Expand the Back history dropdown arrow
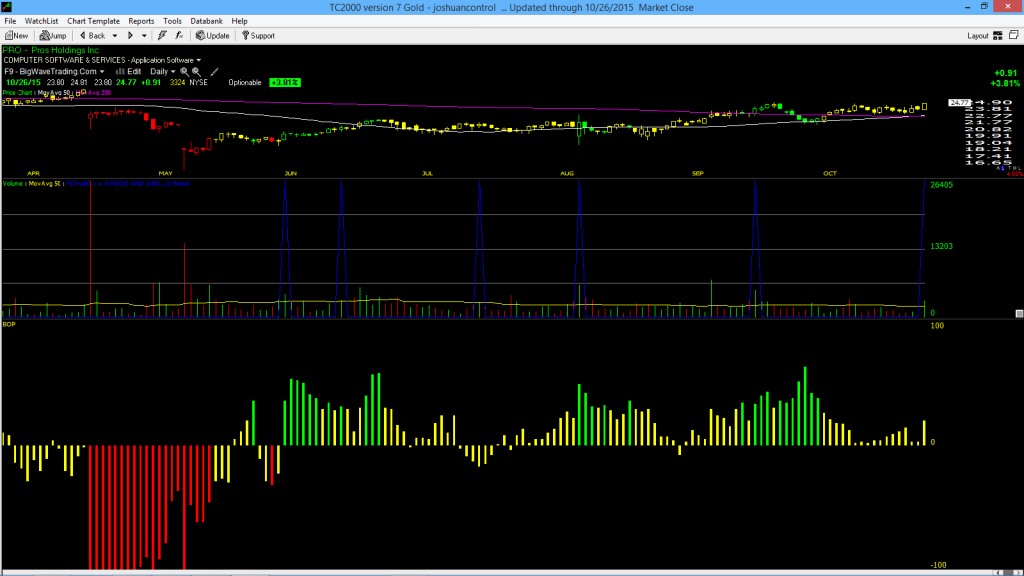 pos(115,36)
